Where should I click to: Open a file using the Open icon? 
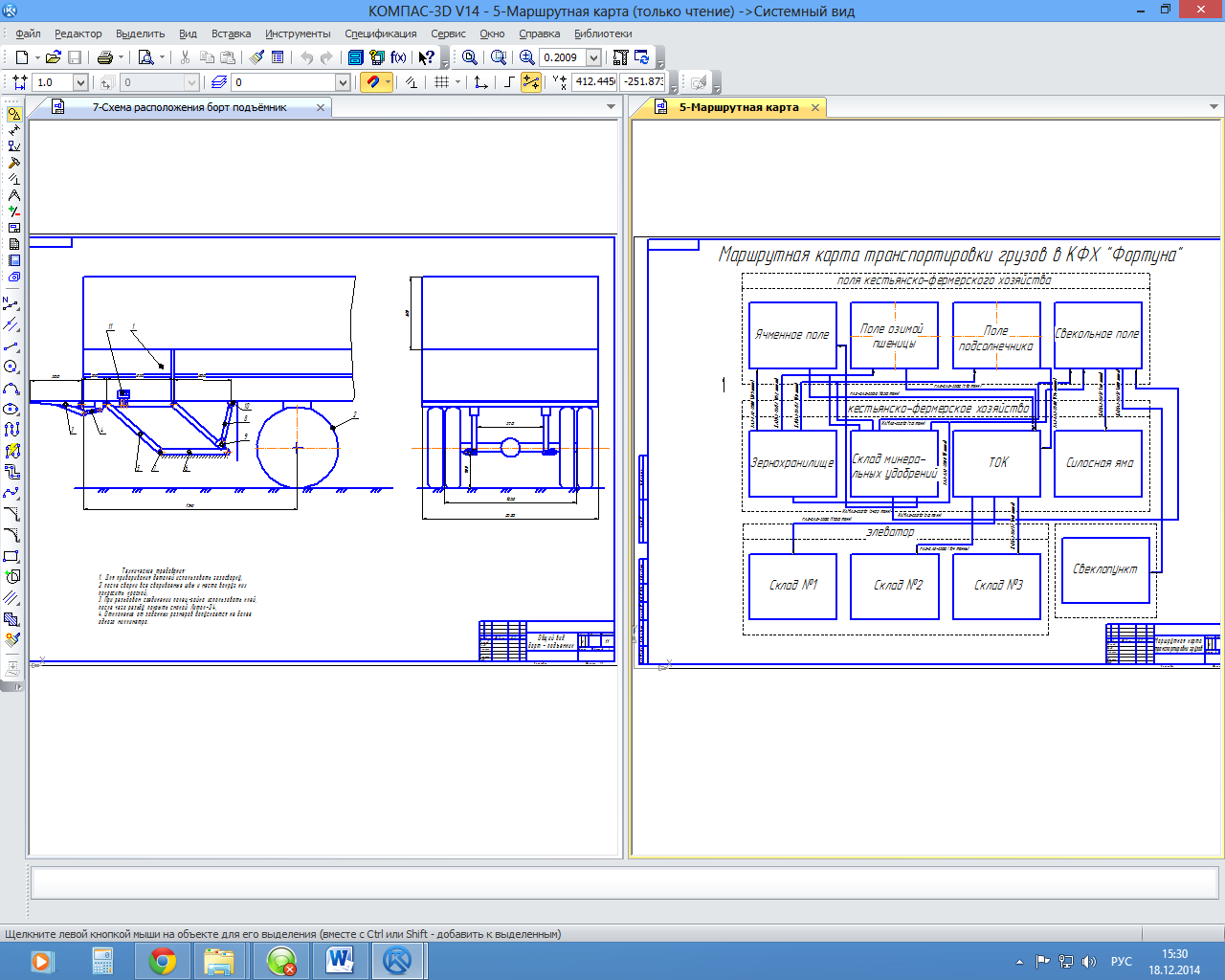click(55, 57)
